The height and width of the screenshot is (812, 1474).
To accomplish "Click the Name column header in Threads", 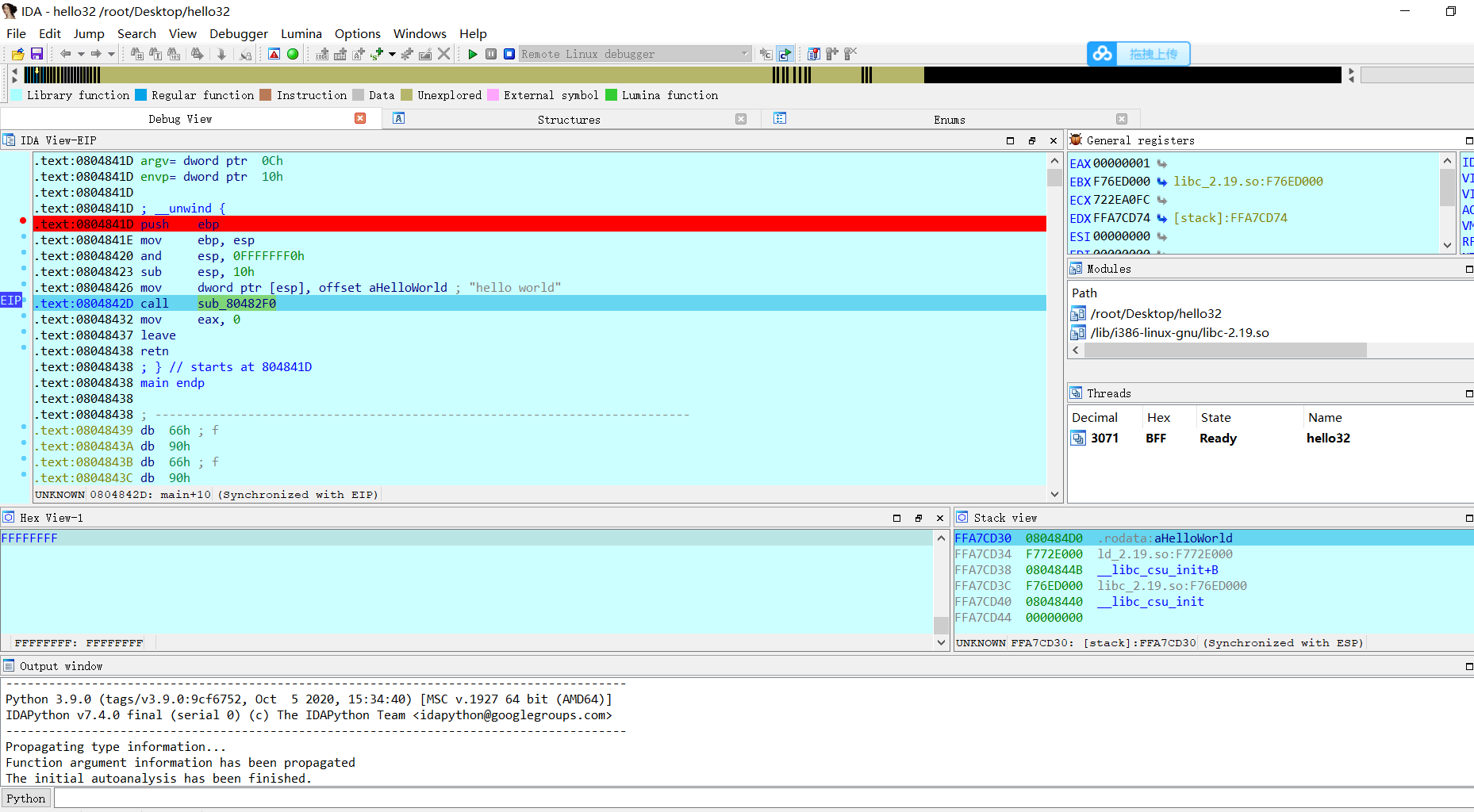I will 1325,418.
